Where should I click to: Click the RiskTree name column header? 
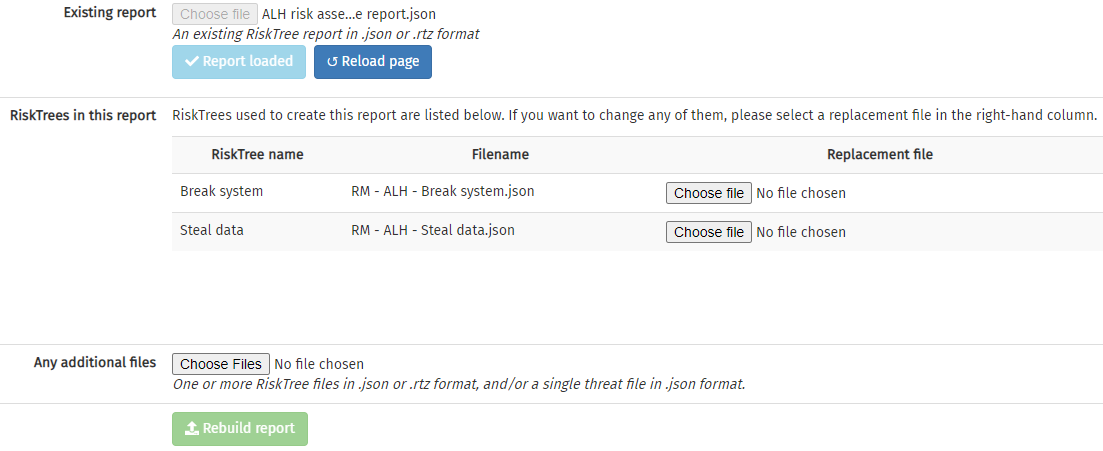[x=257, y=155]
